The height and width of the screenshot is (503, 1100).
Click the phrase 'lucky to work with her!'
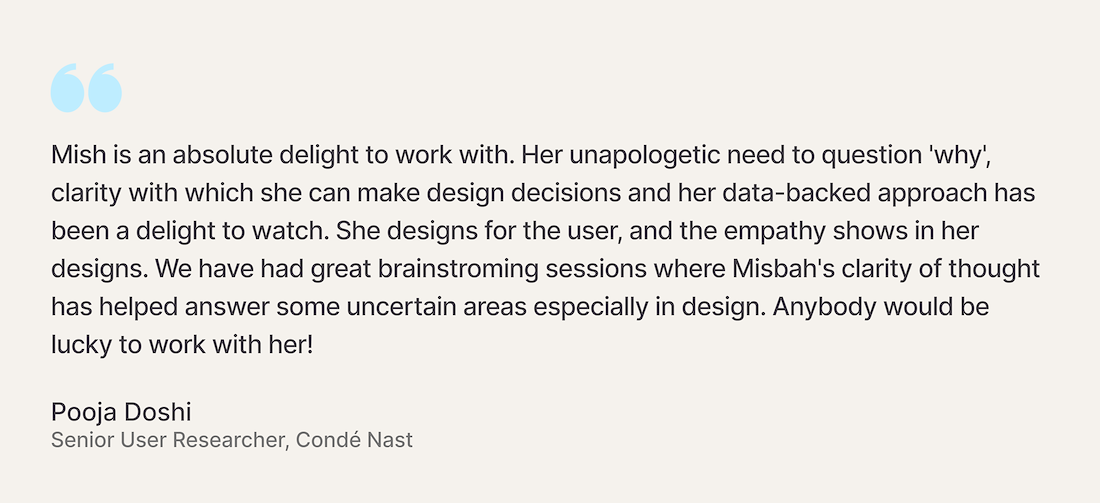182,346
